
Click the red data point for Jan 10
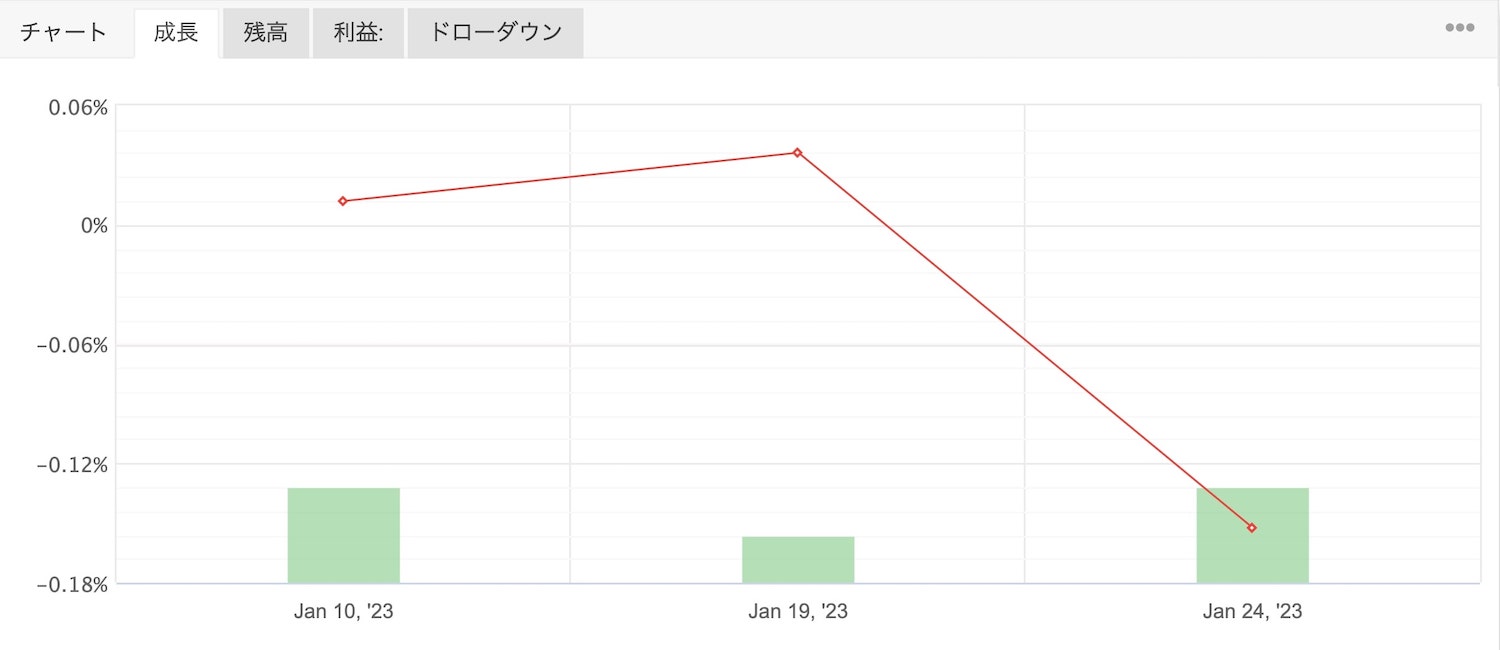(343, 201)
